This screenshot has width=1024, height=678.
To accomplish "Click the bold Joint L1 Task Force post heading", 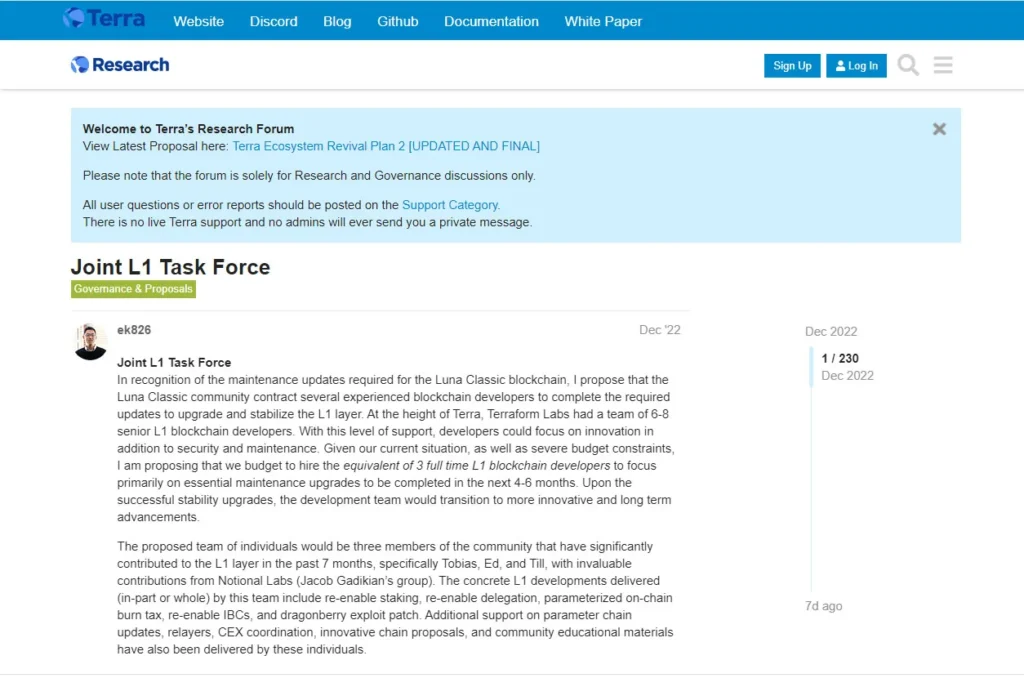I will point(174,363).
